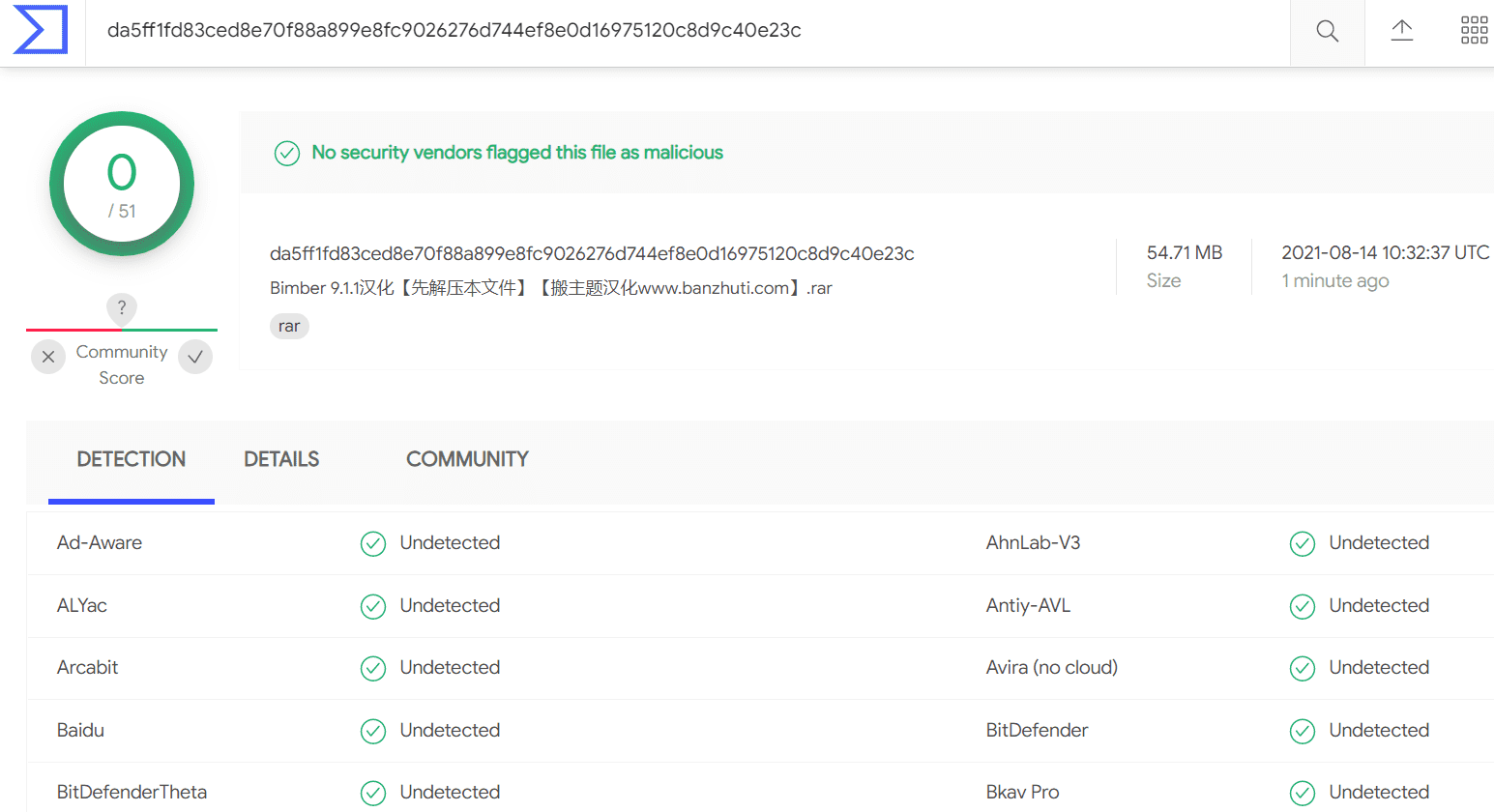Switch to the DETAILS tab
This screenshot has height=812, width=1494.
click(281, 459)
